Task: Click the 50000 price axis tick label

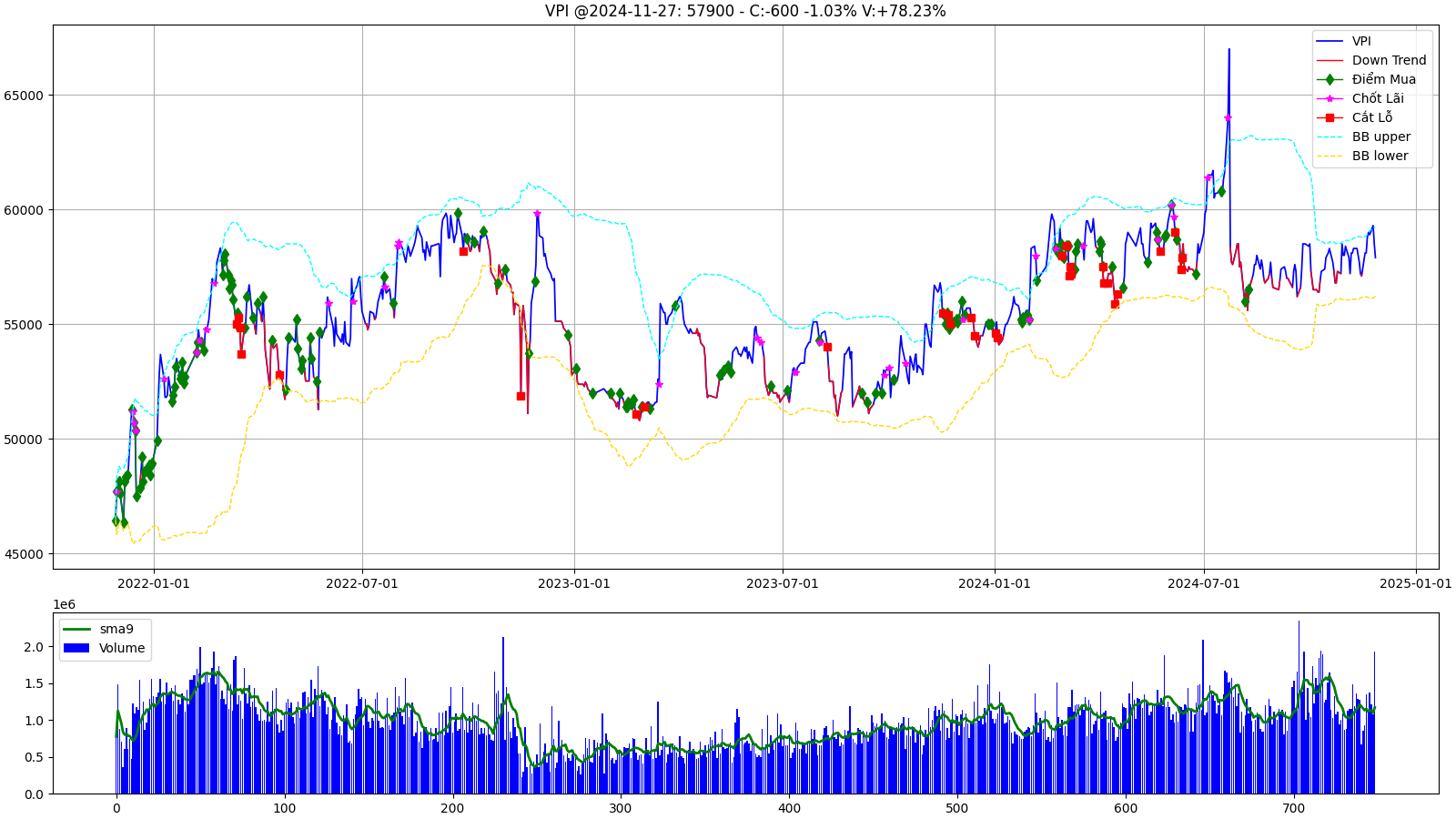Action: [x=25, y=440]
